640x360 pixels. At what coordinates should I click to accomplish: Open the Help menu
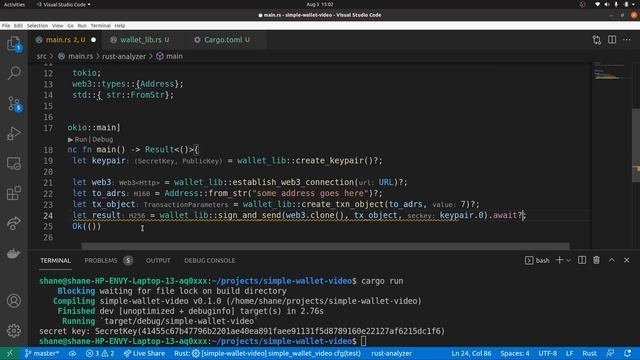(x=120, y=25)
